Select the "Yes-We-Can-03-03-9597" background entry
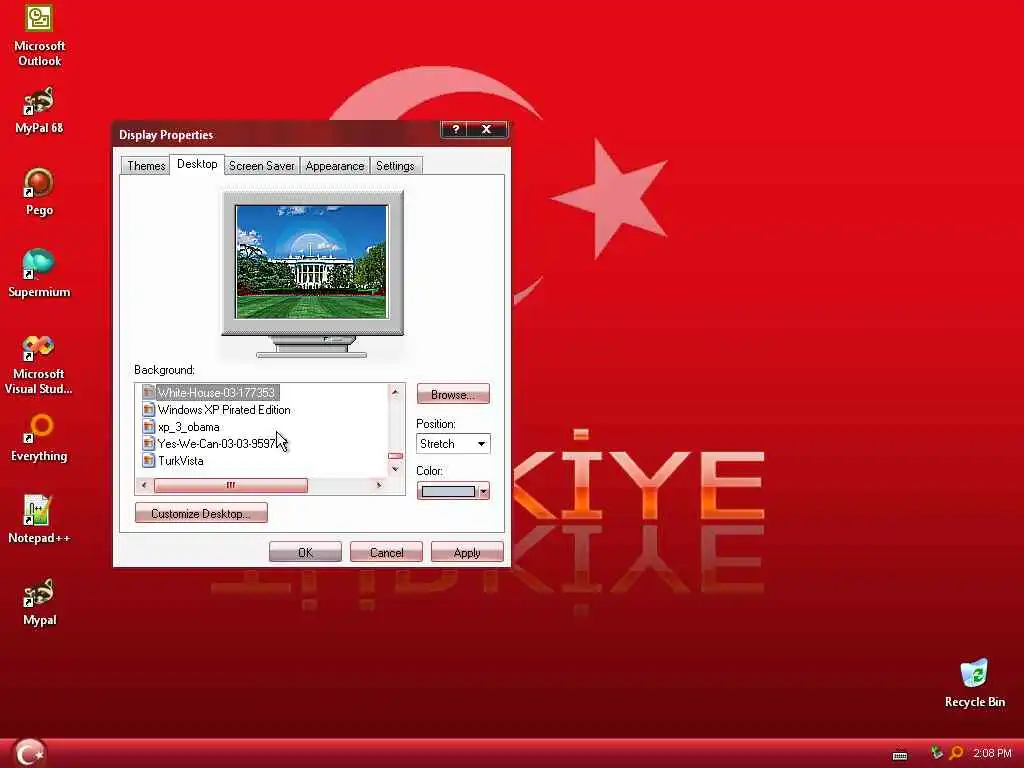The width and height of the screenshot is (1024, 768). tap(217, 443)
